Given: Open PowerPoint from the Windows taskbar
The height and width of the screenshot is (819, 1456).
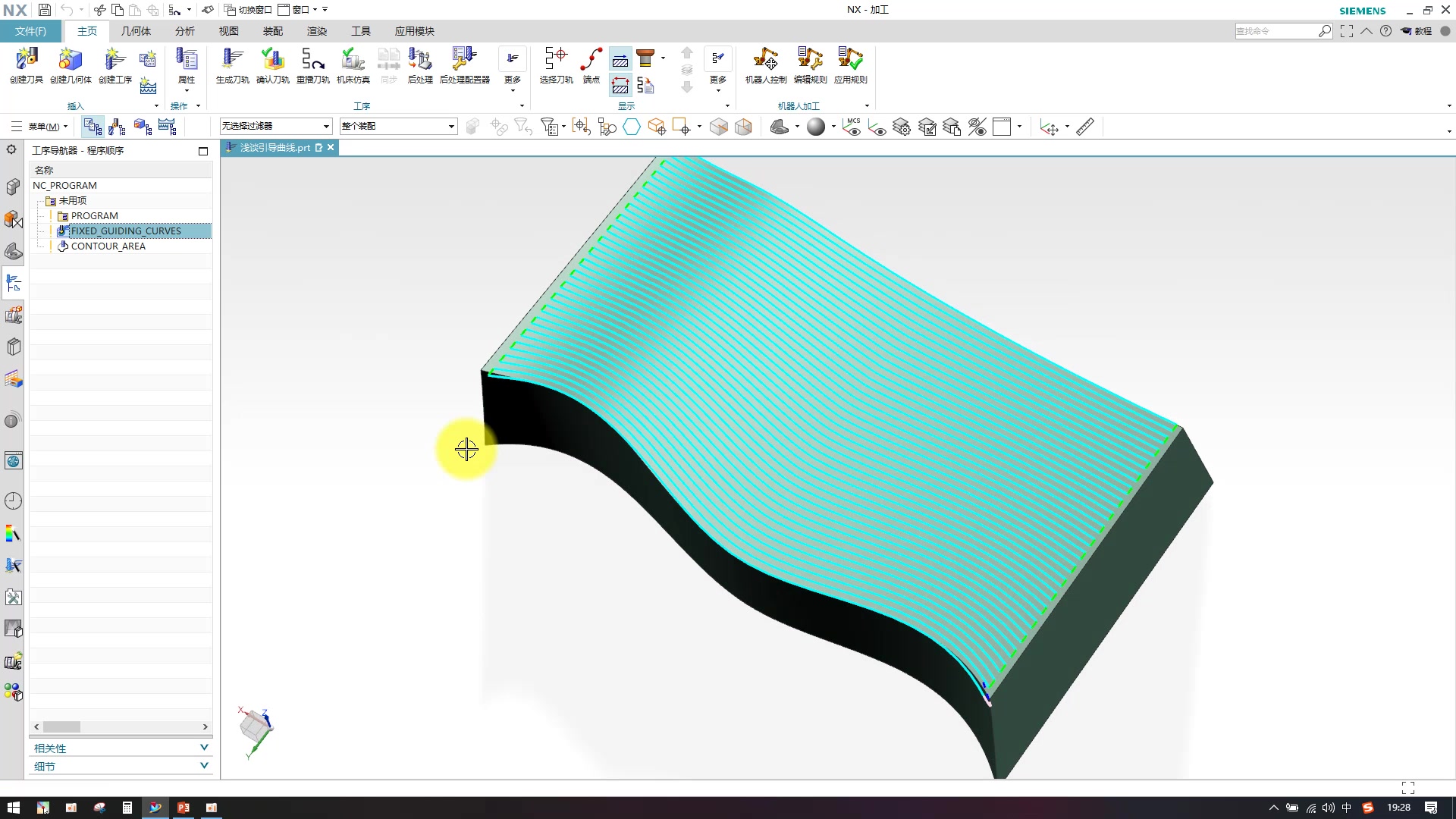Looking at the screenshot, I should pos(183,808).
